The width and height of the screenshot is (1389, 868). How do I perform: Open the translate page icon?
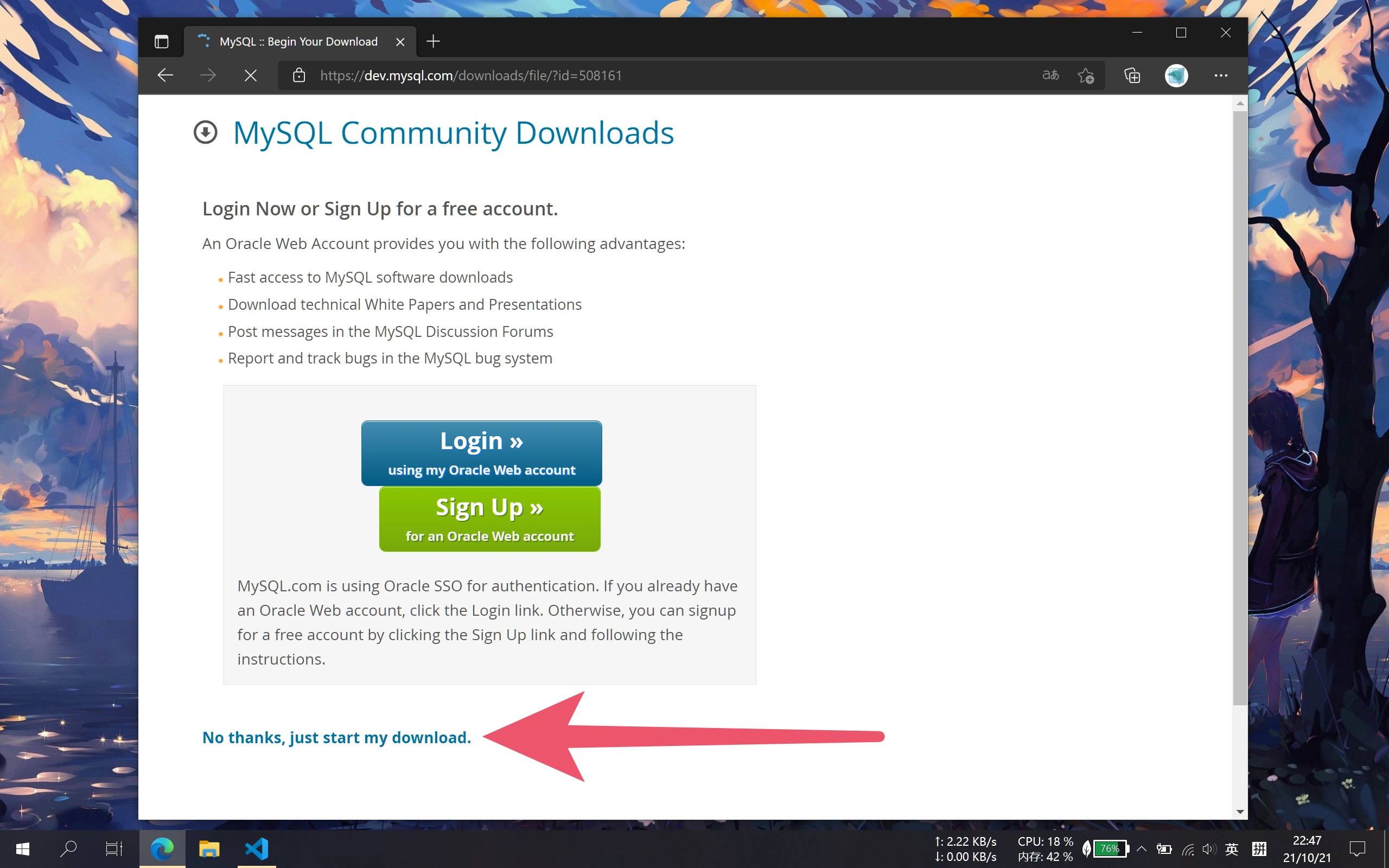(x=1050, y=75)
